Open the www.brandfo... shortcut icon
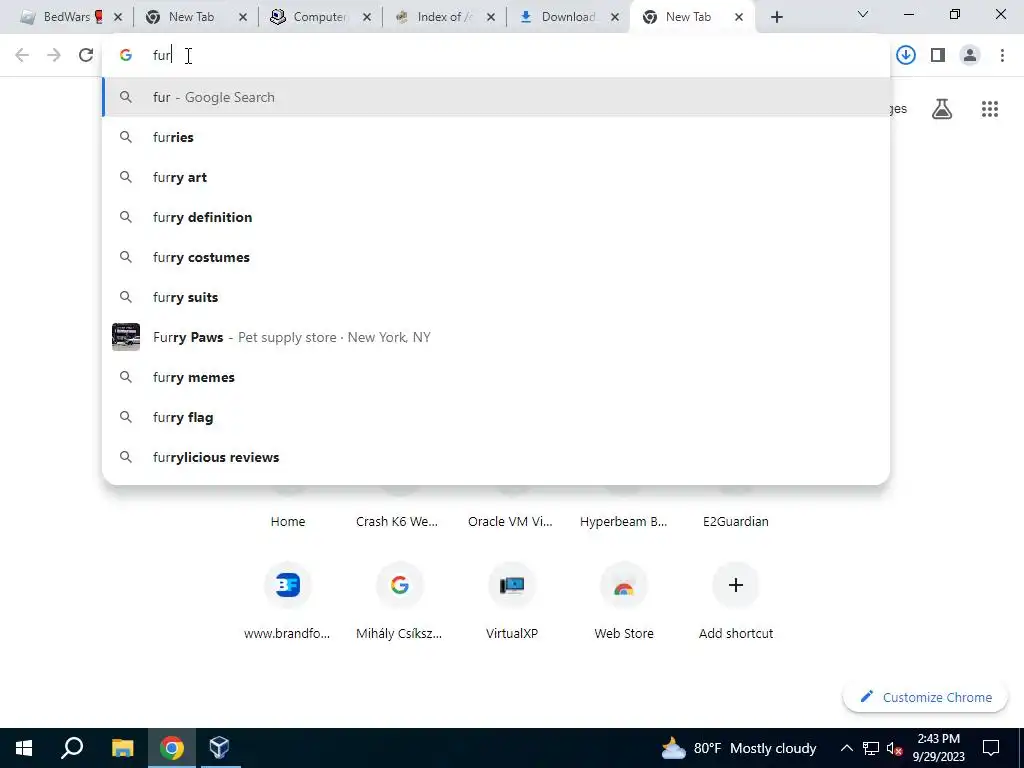Screen dimensions: 1024x768 [287, 584]
